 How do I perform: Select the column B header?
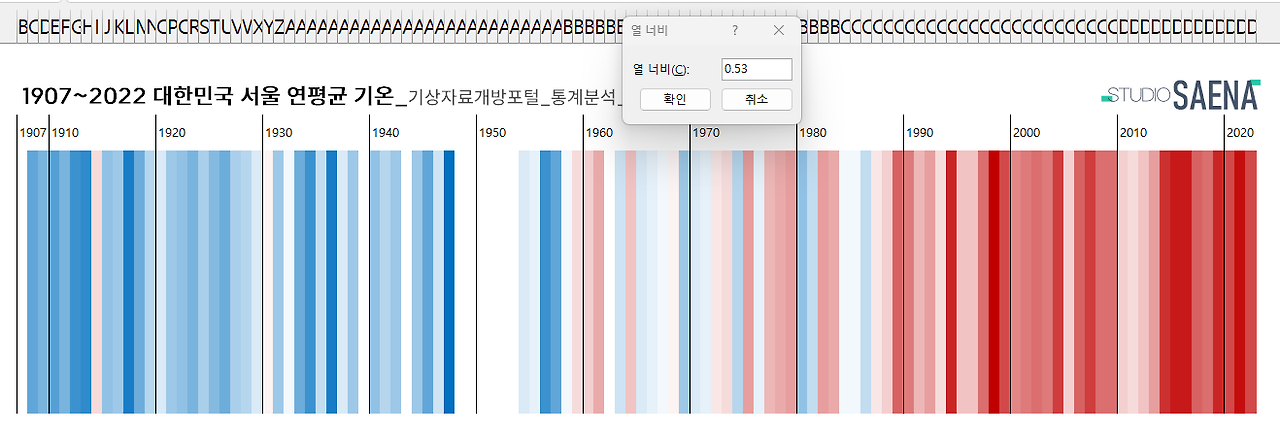click(x=24, y=28)
